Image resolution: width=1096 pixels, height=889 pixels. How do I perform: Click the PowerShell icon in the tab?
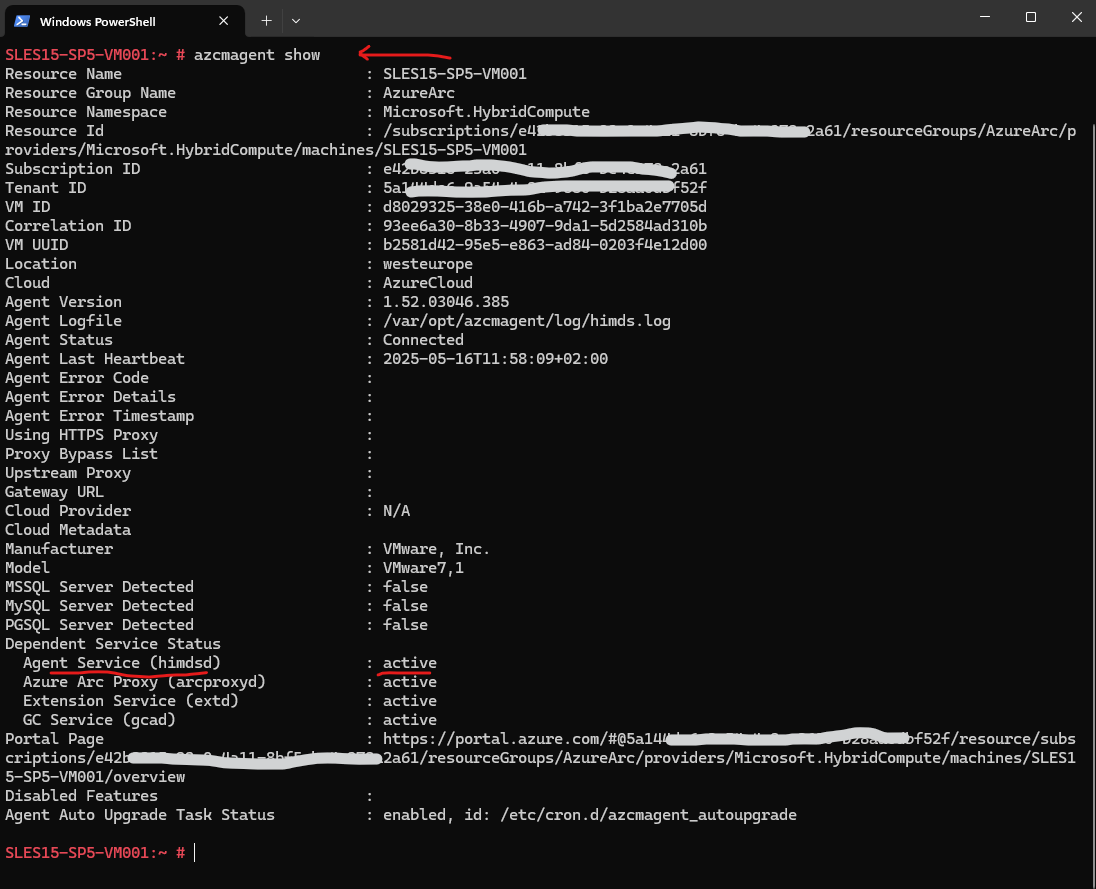22,21
